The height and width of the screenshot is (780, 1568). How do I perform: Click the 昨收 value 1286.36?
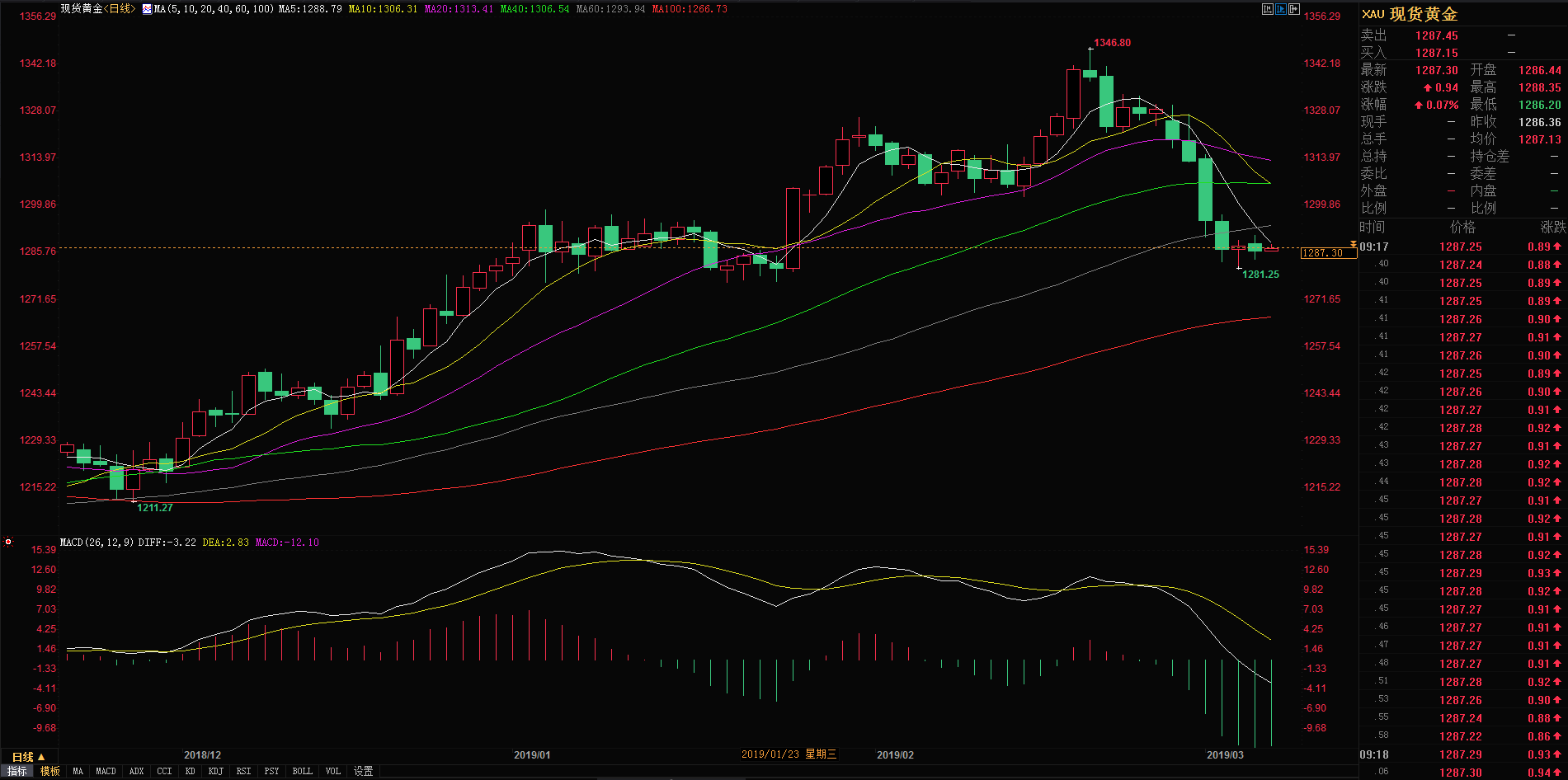(1540, 122)
